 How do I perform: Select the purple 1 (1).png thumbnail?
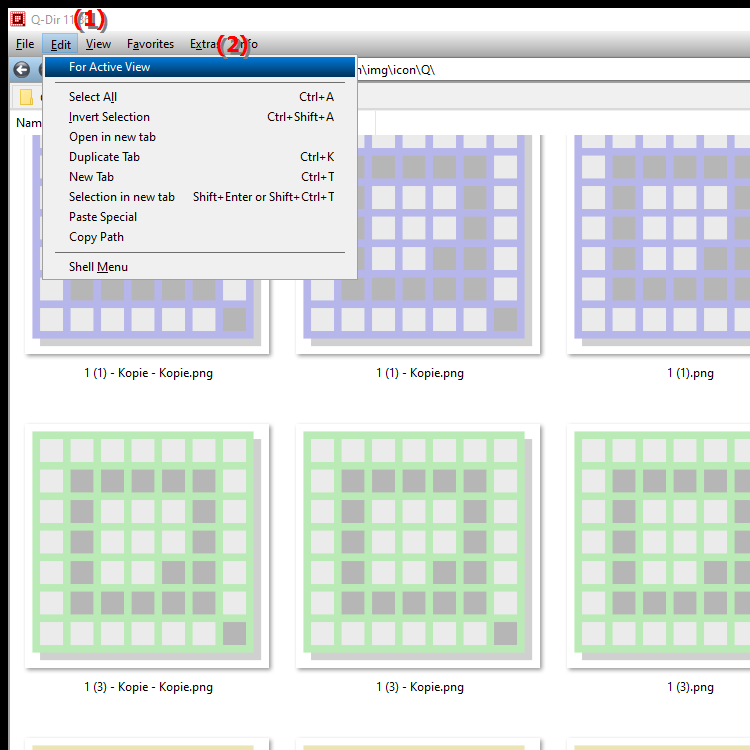pos(660,244)
